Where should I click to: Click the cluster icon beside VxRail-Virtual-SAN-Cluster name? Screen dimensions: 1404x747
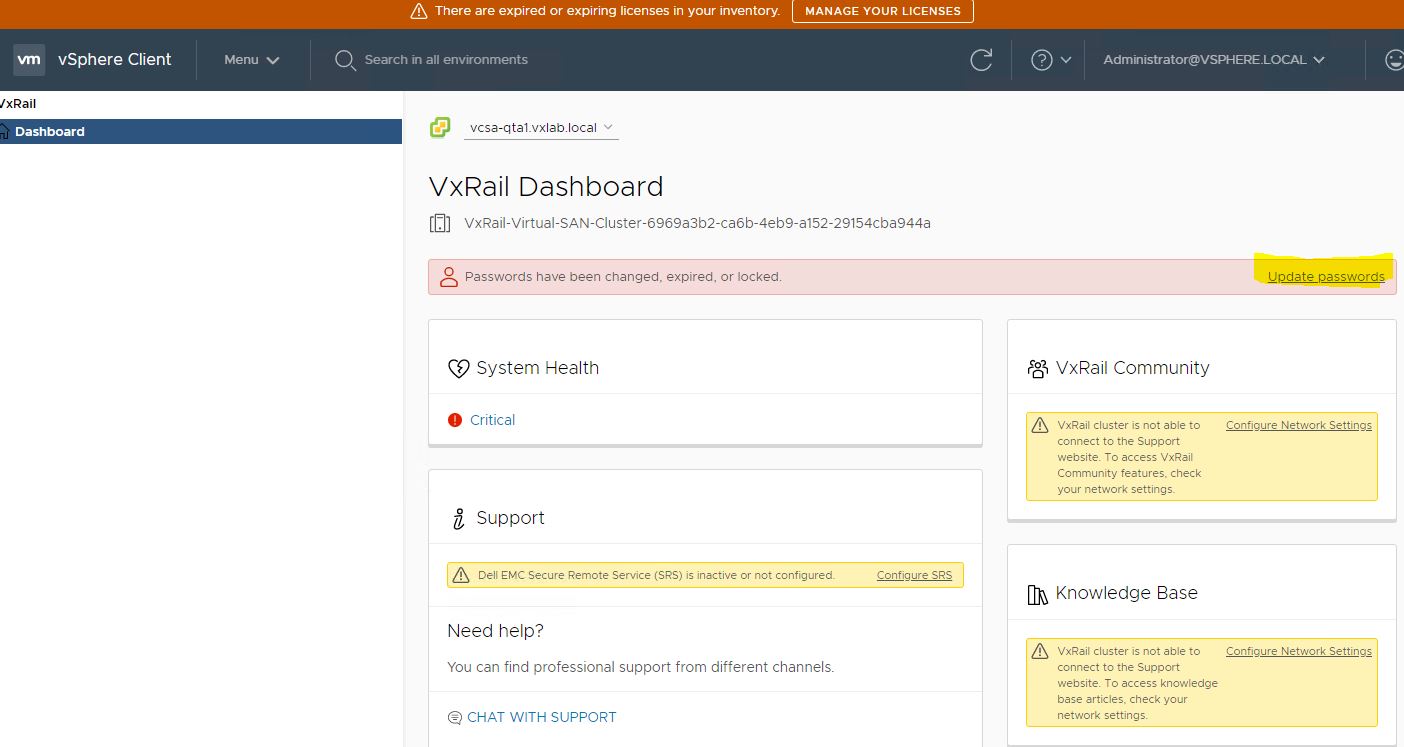tap(440, 222)
